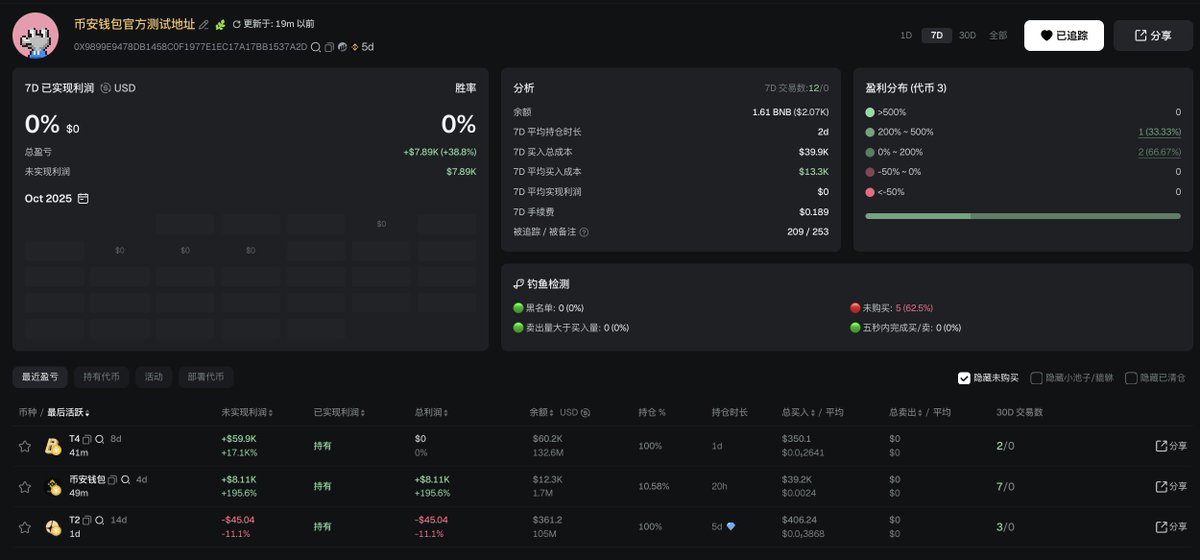The width and height of the screenshot is (1200, 560).
Task: Uncheck the 隐藏未购买 checkbox
Action: (964, 378)
